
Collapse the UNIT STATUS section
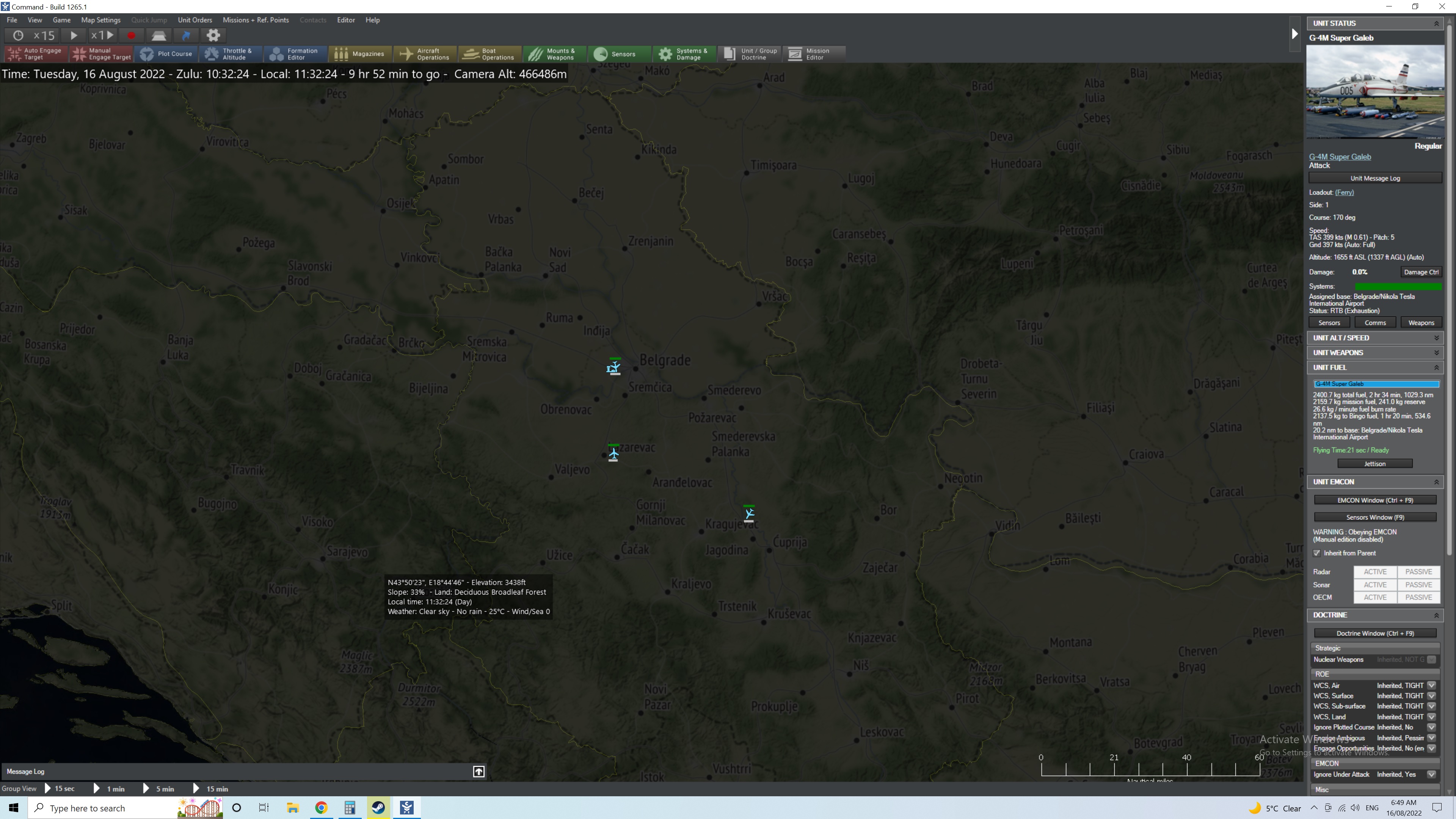1436,23
